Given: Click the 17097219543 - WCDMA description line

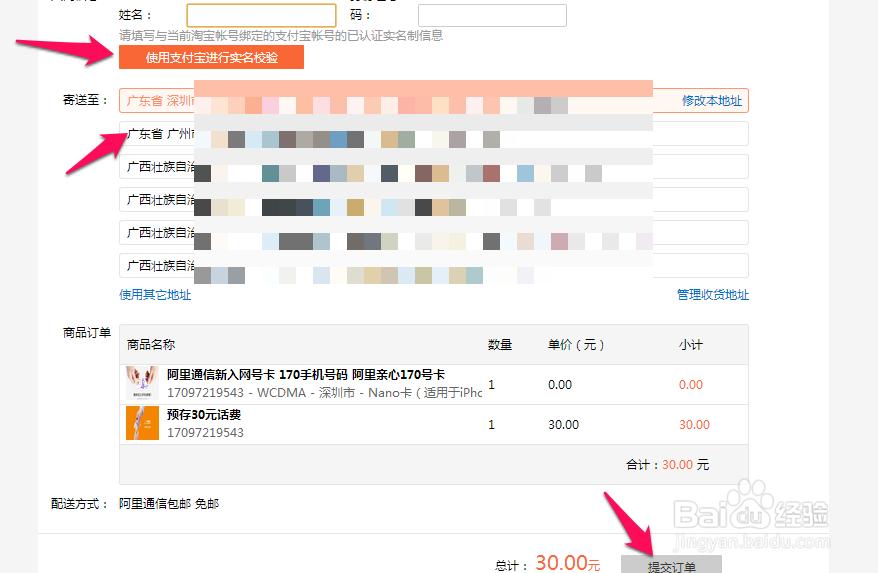Looking at the screenshot, I should [x=324, y=393].
